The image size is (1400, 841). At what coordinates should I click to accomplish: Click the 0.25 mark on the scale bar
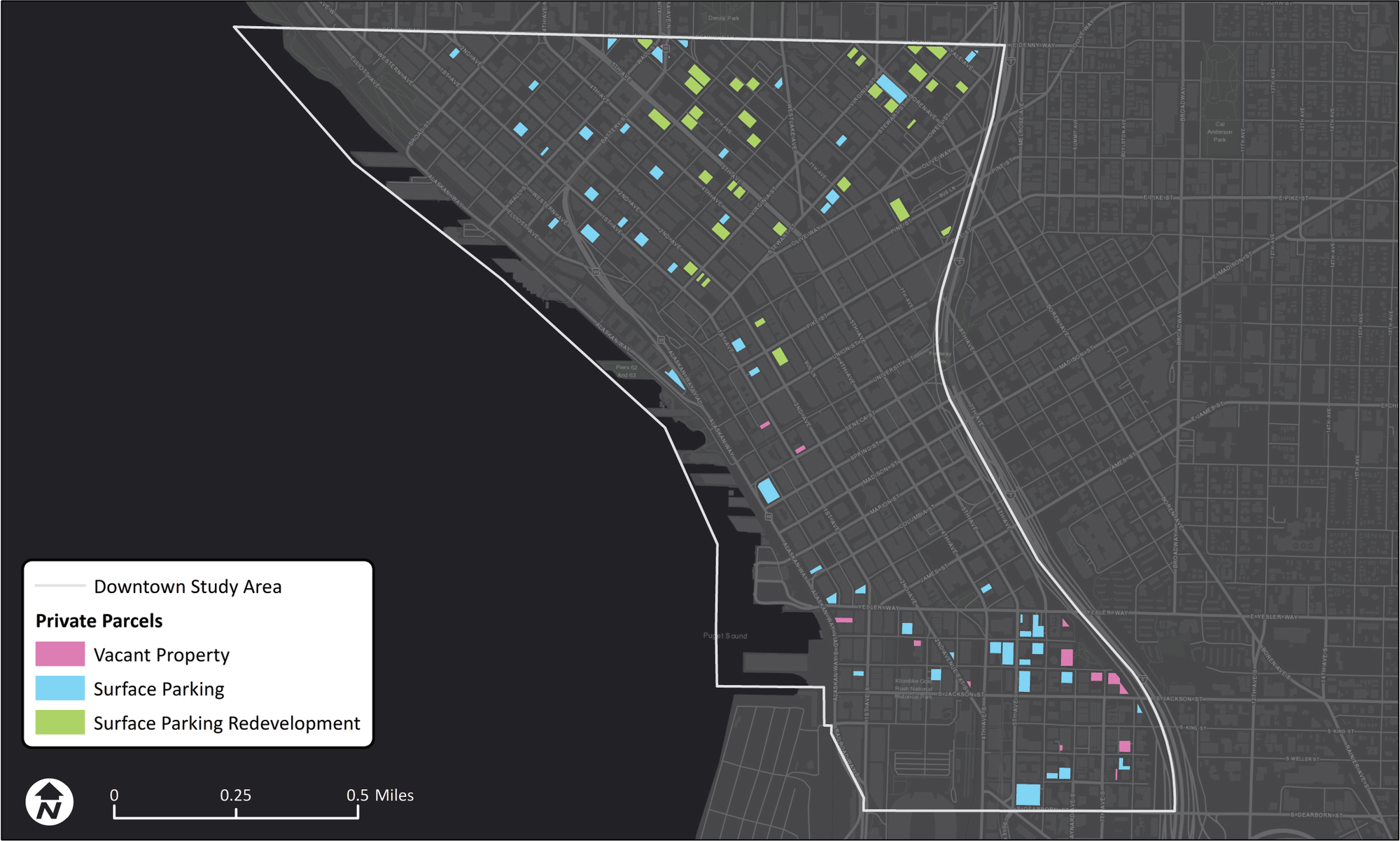coord(237,795)
